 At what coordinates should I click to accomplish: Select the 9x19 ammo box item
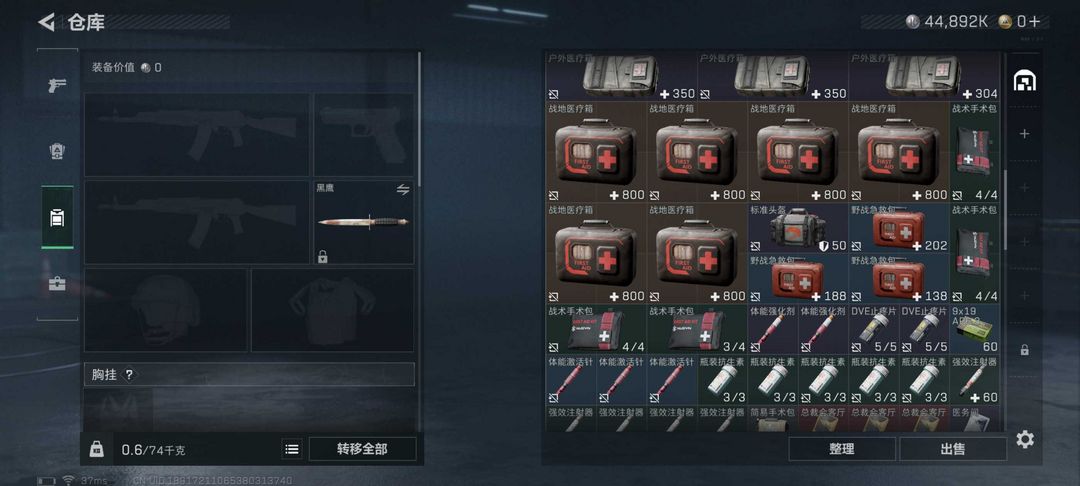[974, 329]
